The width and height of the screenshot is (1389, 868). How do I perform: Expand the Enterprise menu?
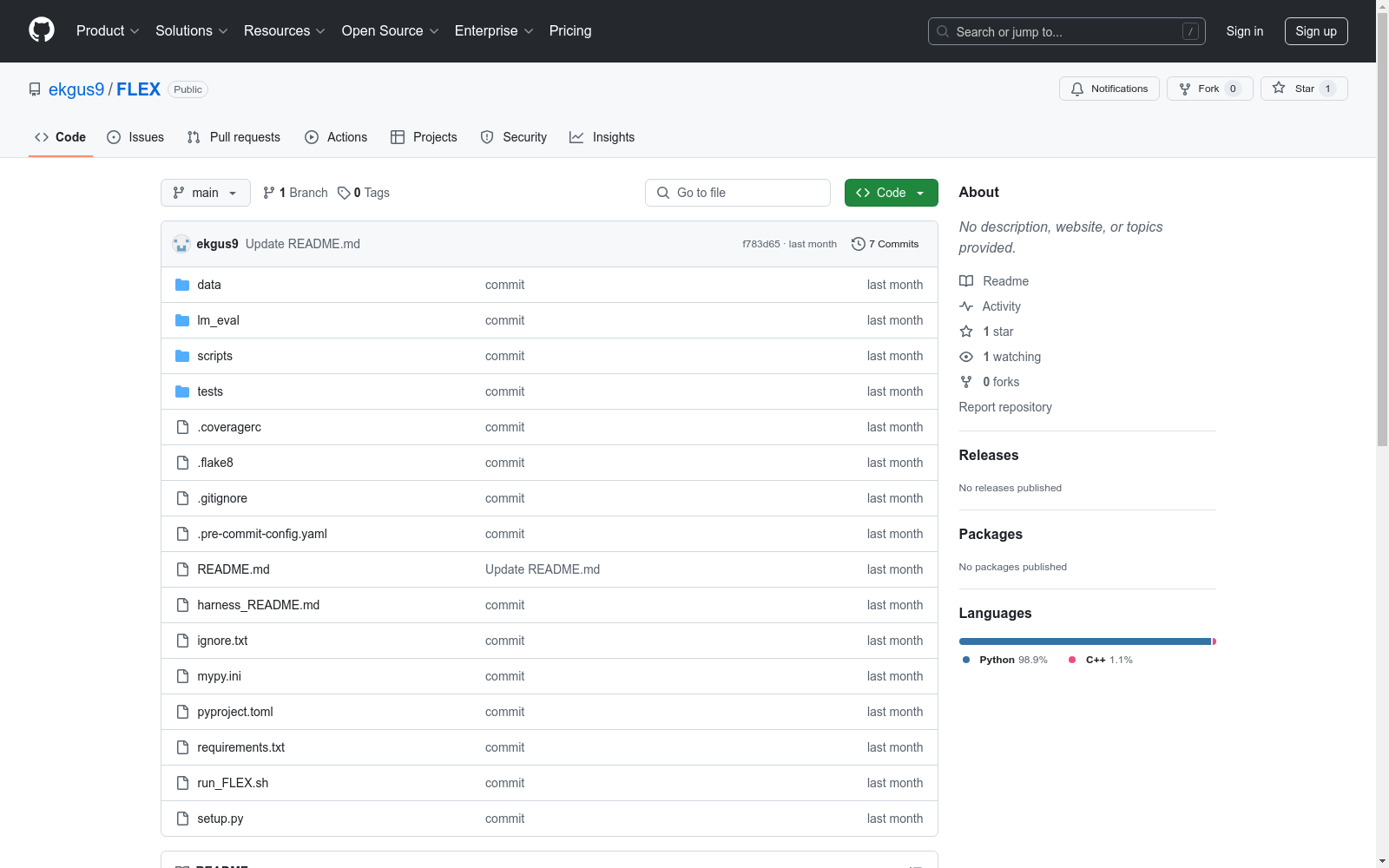pyautogui.click(x=494, y=30)
